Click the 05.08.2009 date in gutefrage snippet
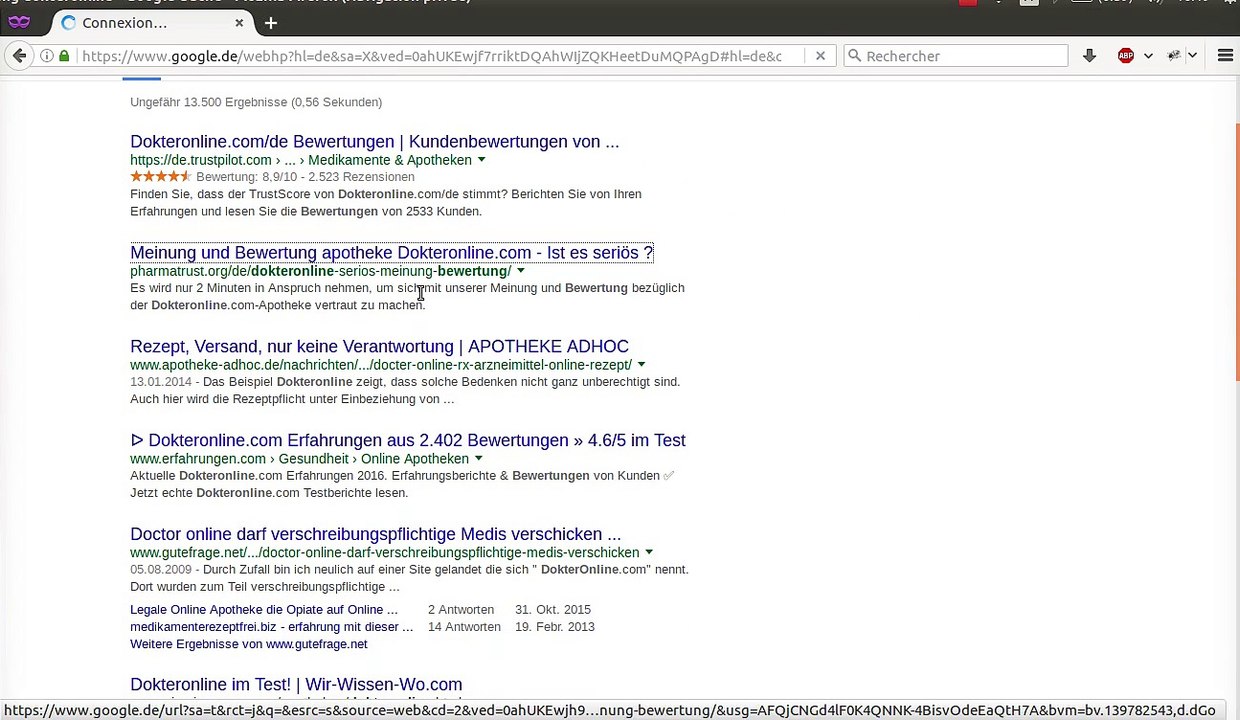Screen dimensions: 1240x720 160,570
